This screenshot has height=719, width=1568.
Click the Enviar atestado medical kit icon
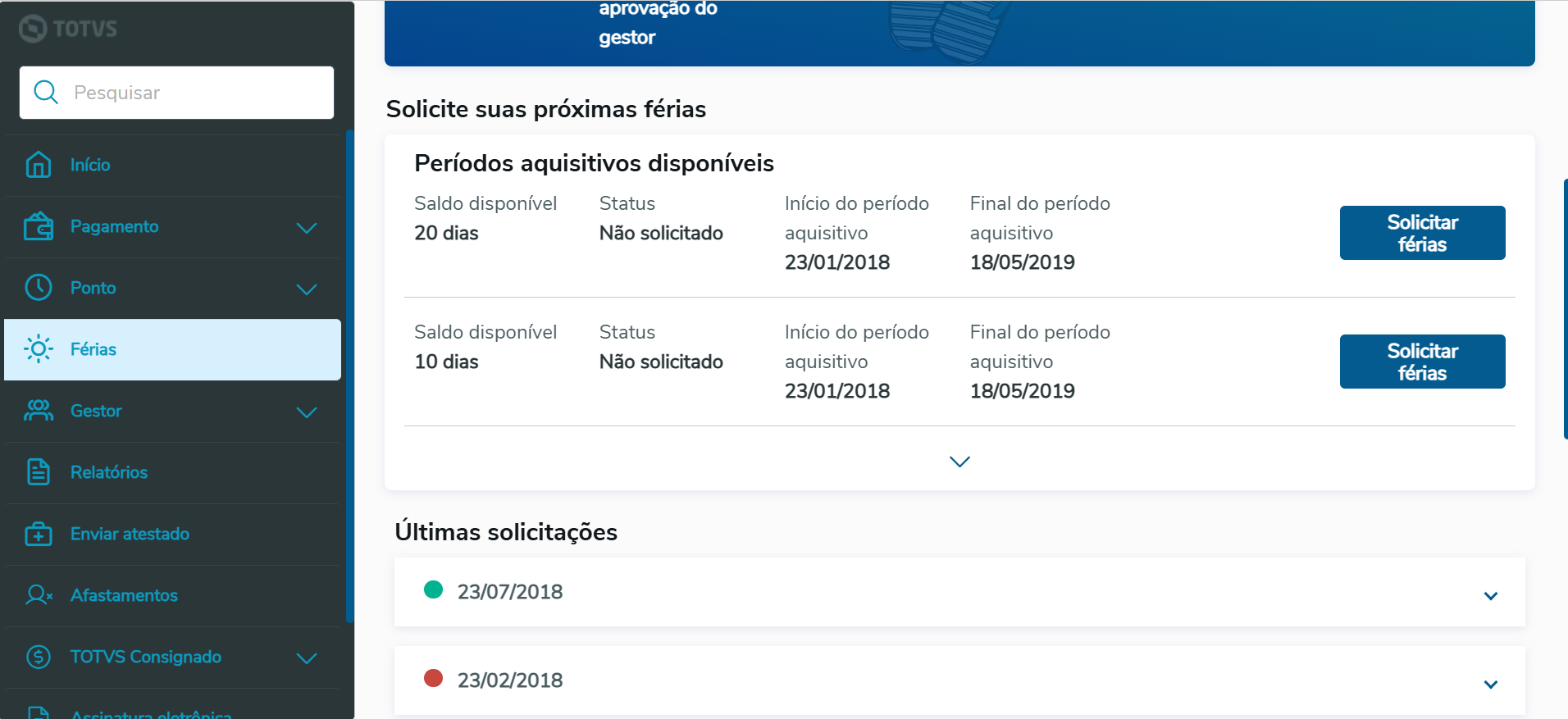click(39, 534)
